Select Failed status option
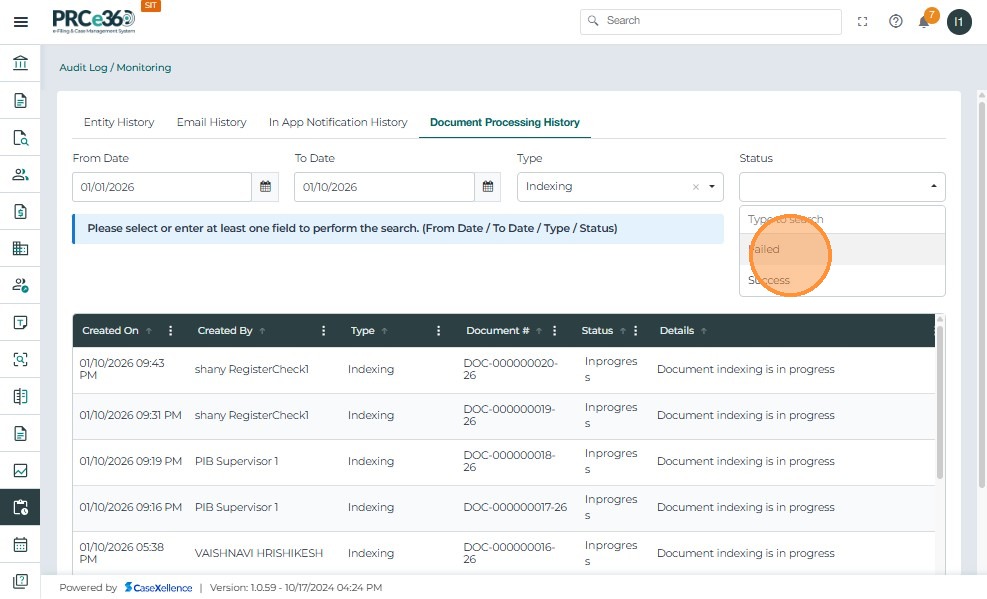The image size is (987, 599). [765, 250]
